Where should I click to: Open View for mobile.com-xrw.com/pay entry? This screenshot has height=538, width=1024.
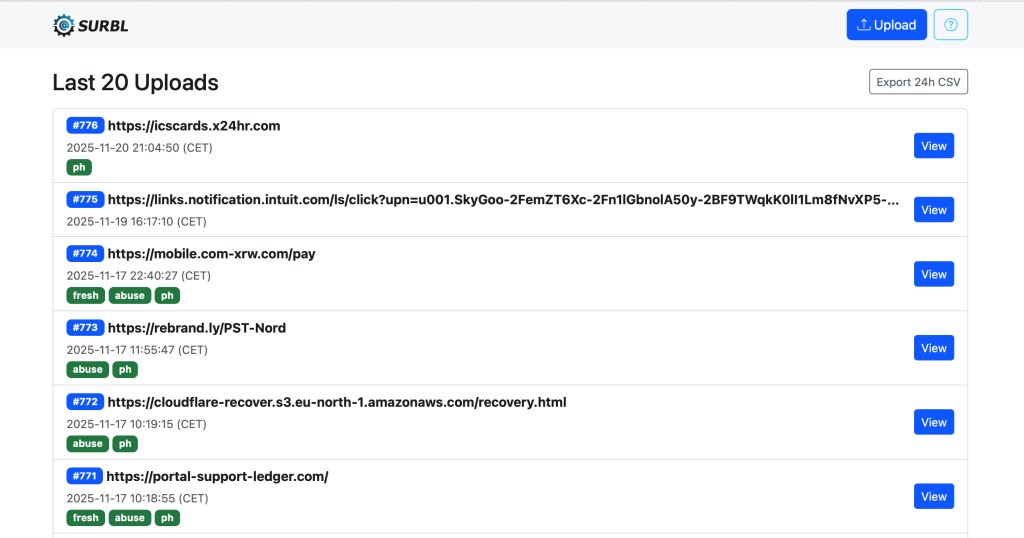[x=933, y=274]
